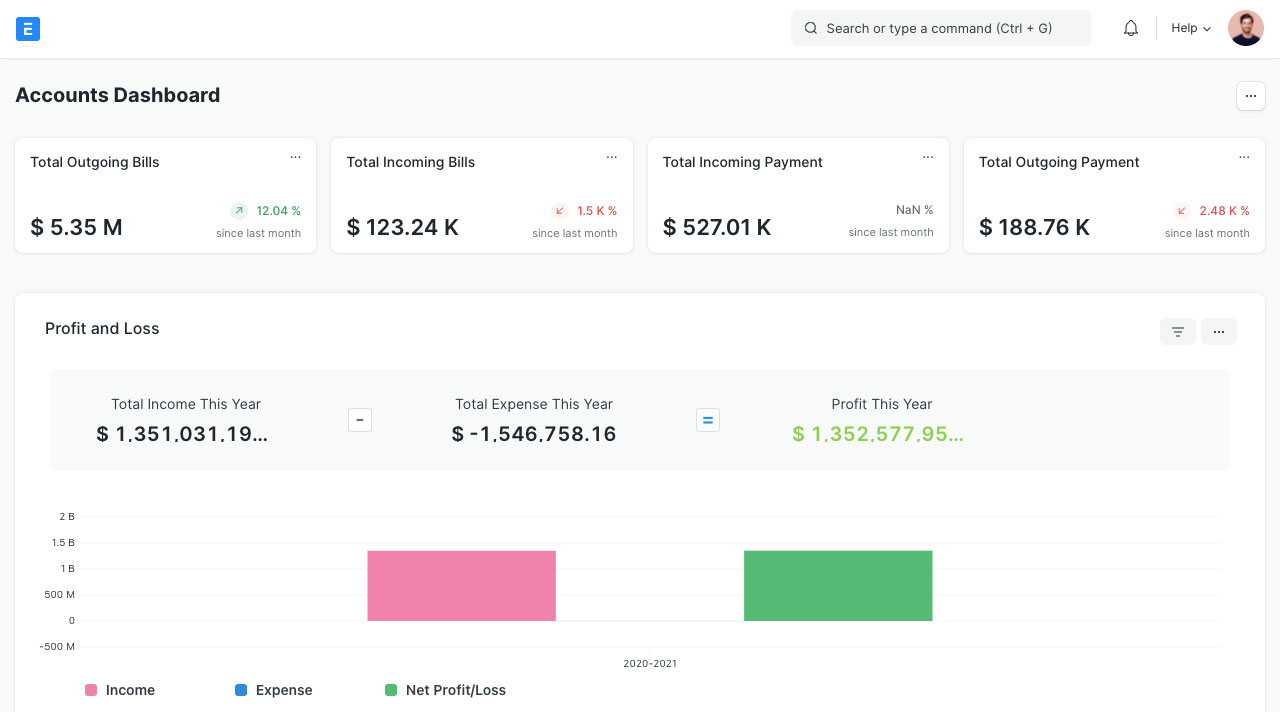The image size is (1280, 712).
Task: Click the pink Income bar in chart
Action: (x=461, y=586)
